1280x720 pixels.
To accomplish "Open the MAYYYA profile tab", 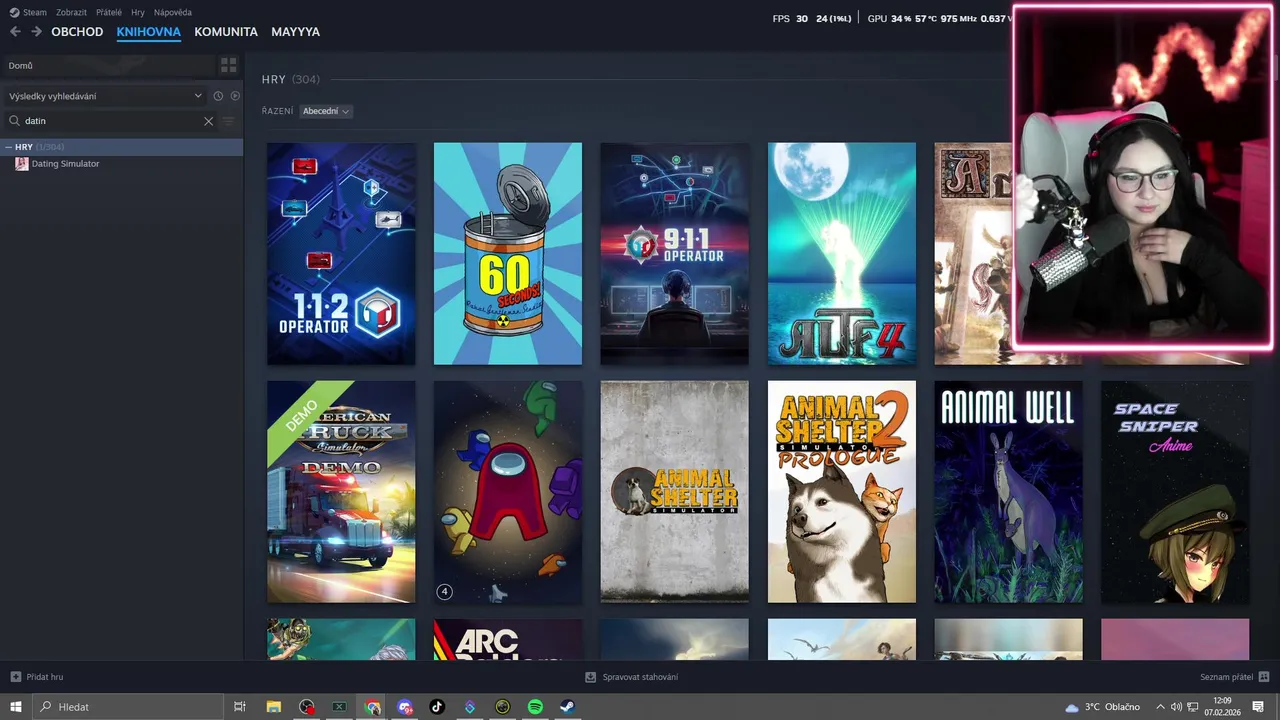I will pos(295,32).
